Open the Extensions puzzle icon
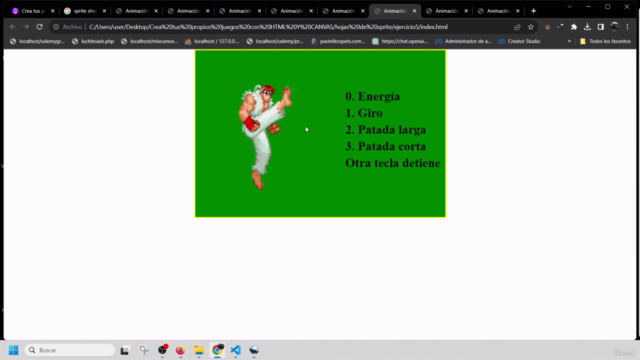640x360 pixels. pyautogui.click(x=574, y=27)
